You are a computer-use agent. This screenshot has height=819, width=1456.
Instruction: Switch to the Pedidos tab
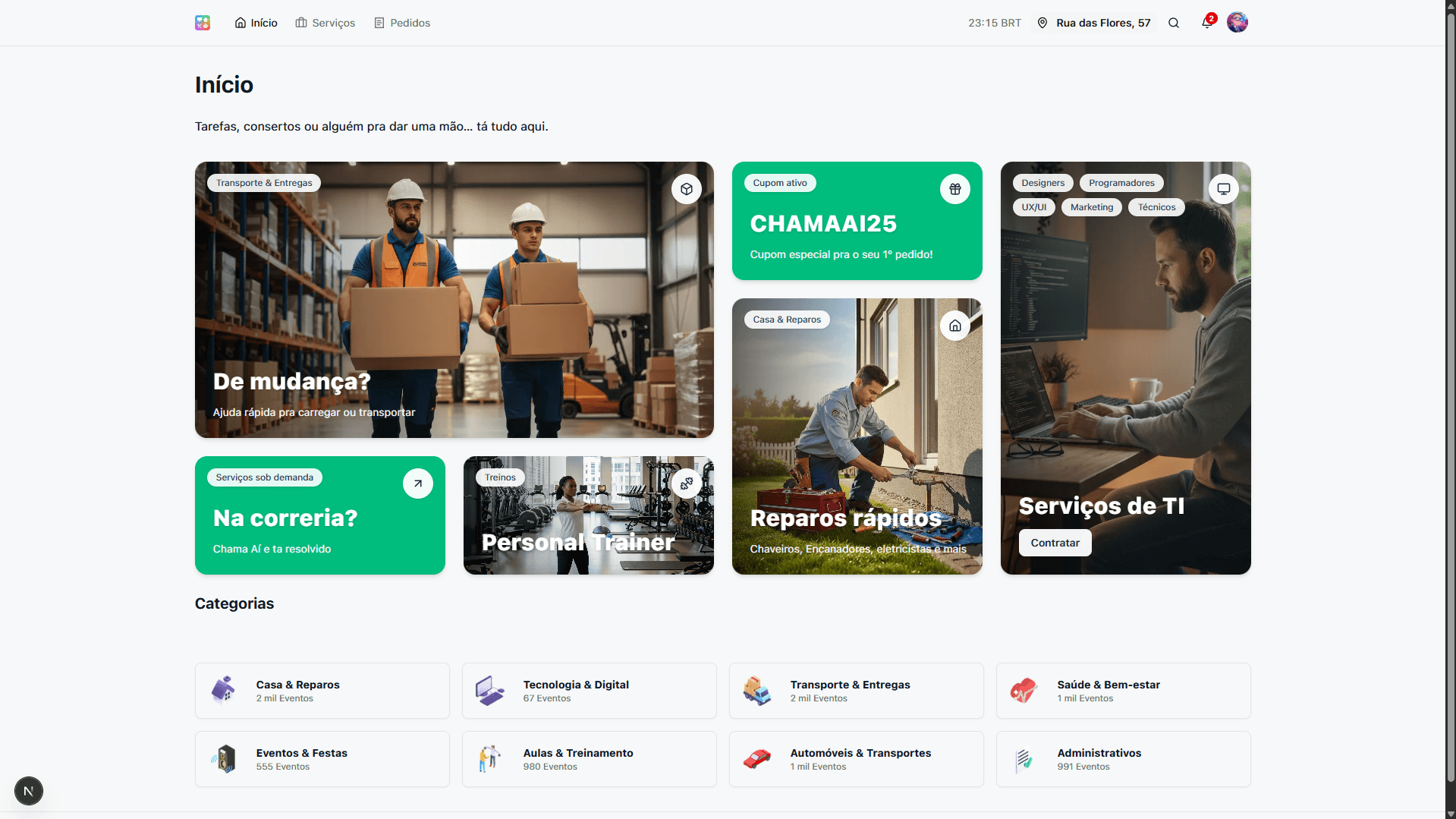tap(402, 23)
